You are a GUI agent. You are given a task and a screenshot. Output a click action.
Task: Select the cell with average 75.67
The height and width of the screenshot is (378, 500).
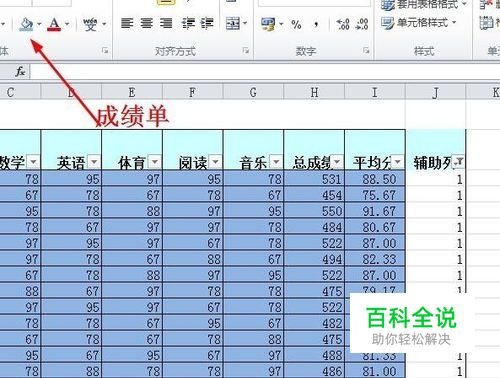375,195
